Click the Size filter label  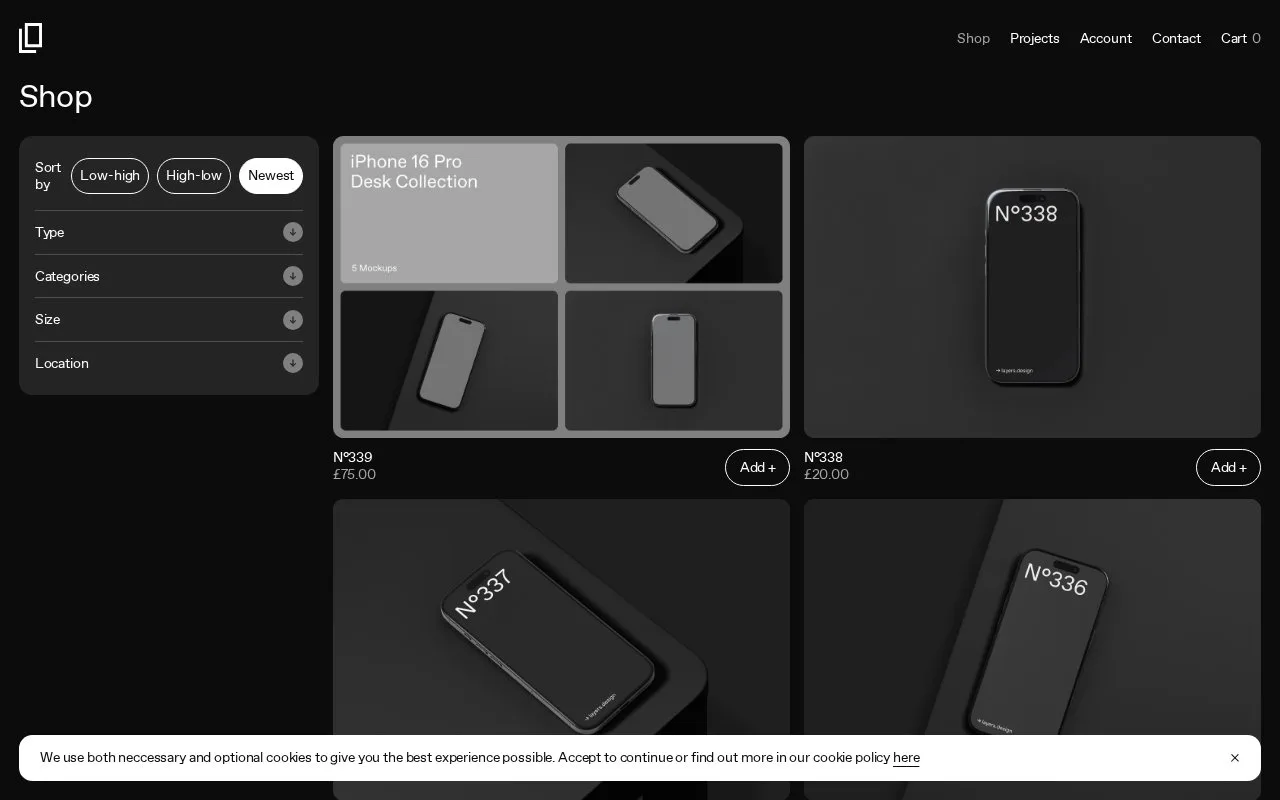48,320
